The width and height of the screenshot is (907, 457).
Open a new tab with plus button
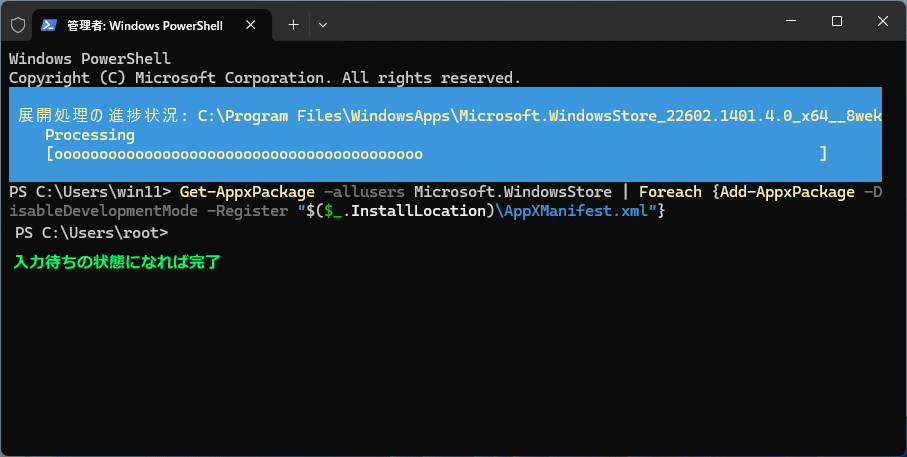[293, 25]
